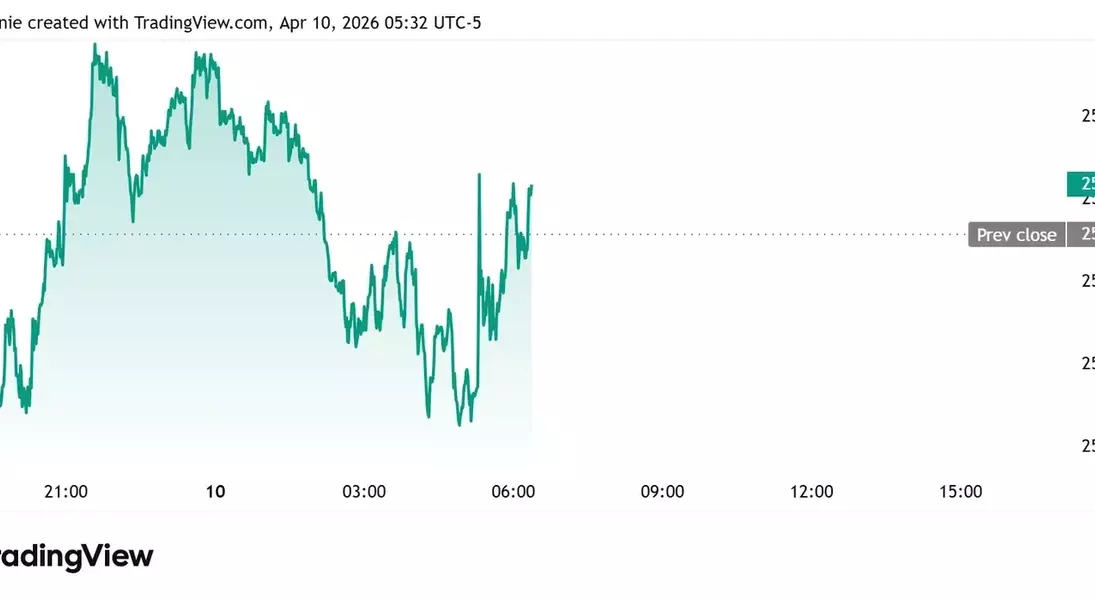Viewport: 1095px width, 600px height.
Task: Select the 06:00 time axis label
Action: [513, 491]
